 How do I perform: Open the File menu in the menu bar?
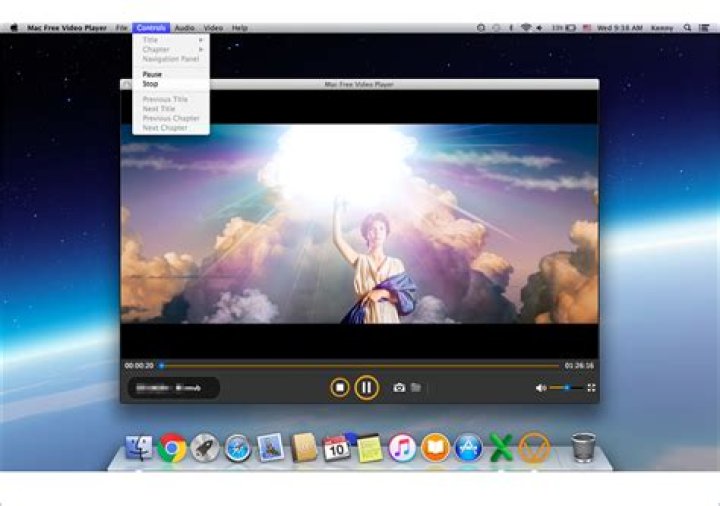pos(121,28)
